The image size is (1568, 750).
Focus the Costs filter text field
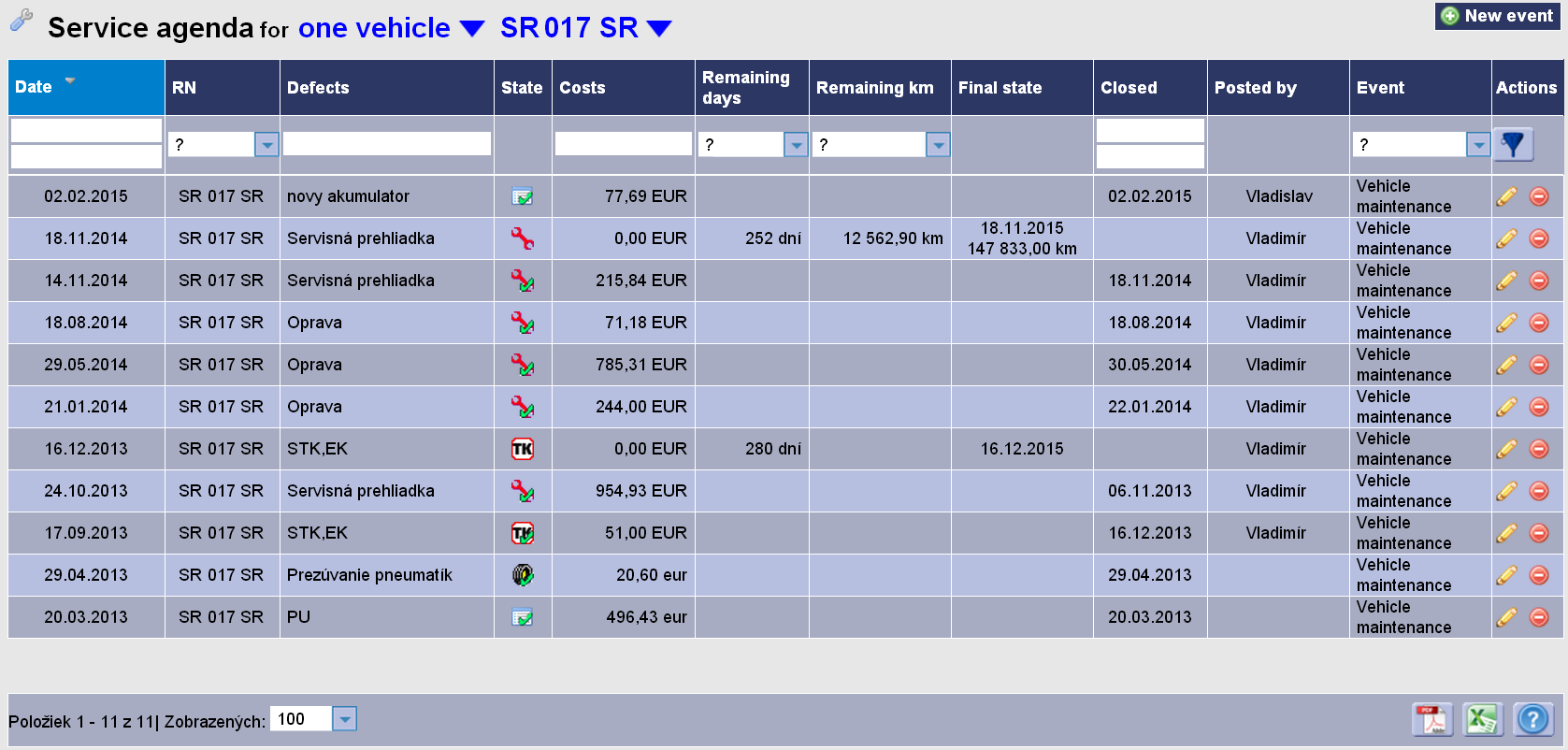pyautogui.click(x=624, y=143)
